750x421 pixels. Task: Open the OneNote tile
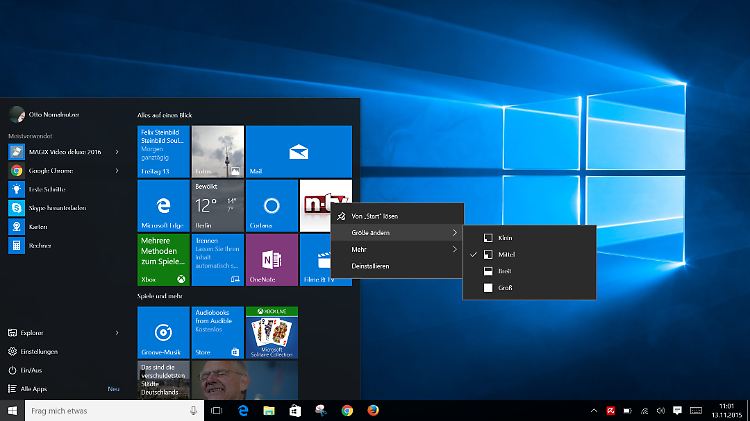pyautogui.click(x=272, y=259)
